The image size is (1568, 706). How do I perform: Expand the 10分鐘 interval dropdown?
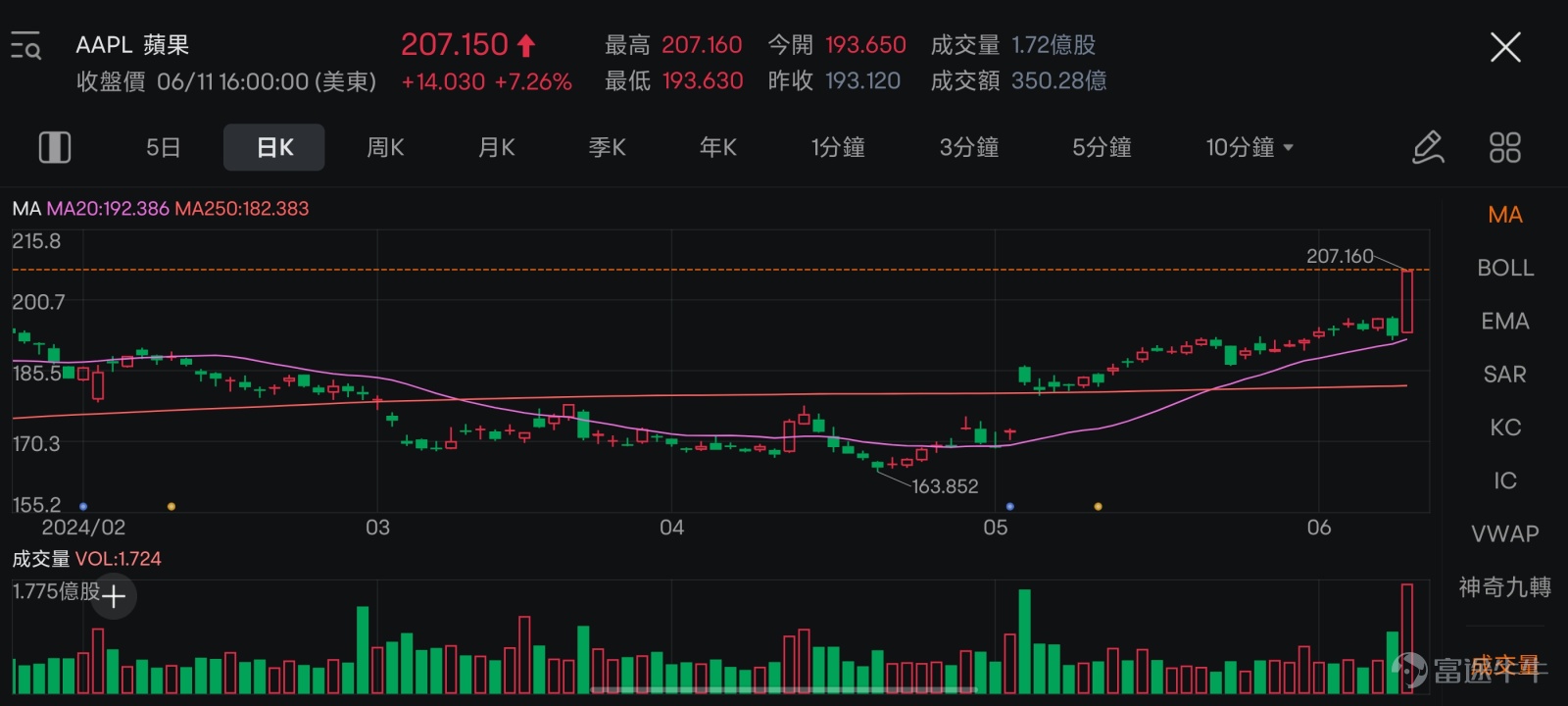[x=1249, y=147]
